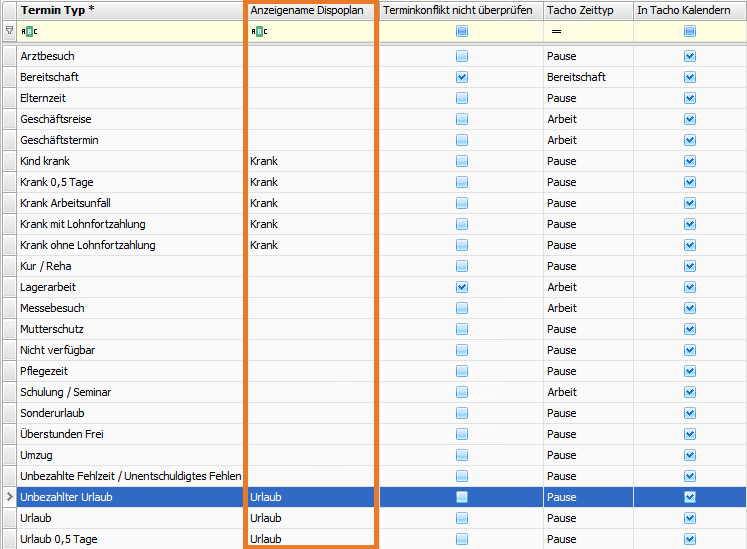Click ABC filter icon under Termin Typ
Image resolution: width=747 pixels, height=549 pixels.
pos(28,31)
